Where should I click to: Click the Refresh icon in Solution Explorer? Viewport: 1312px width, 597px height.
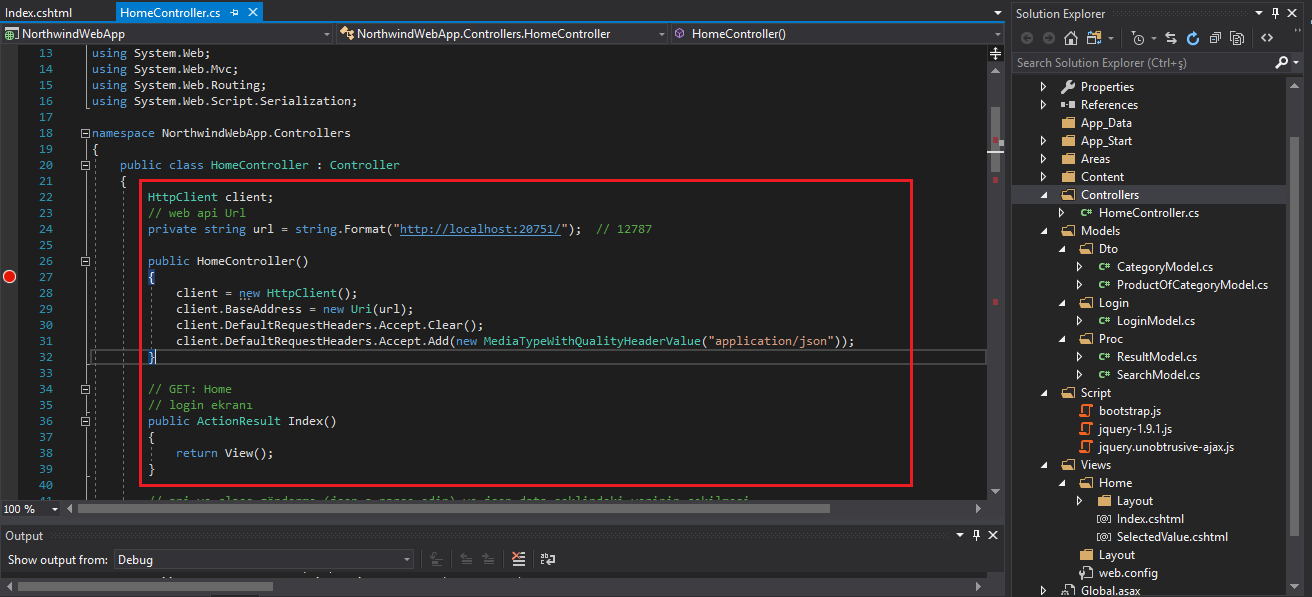[1193, 38]
